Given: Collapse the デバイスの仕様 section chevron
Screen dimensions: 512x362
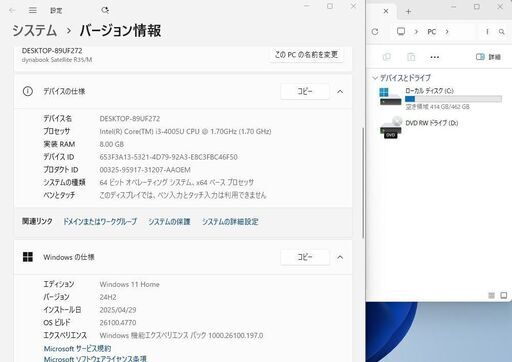Looking at the screenshot, I should click(x=340, y=91).
